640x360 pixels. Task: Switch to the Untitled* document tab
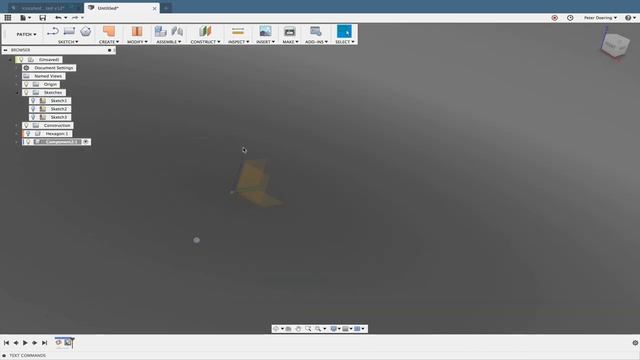[122, 8]
